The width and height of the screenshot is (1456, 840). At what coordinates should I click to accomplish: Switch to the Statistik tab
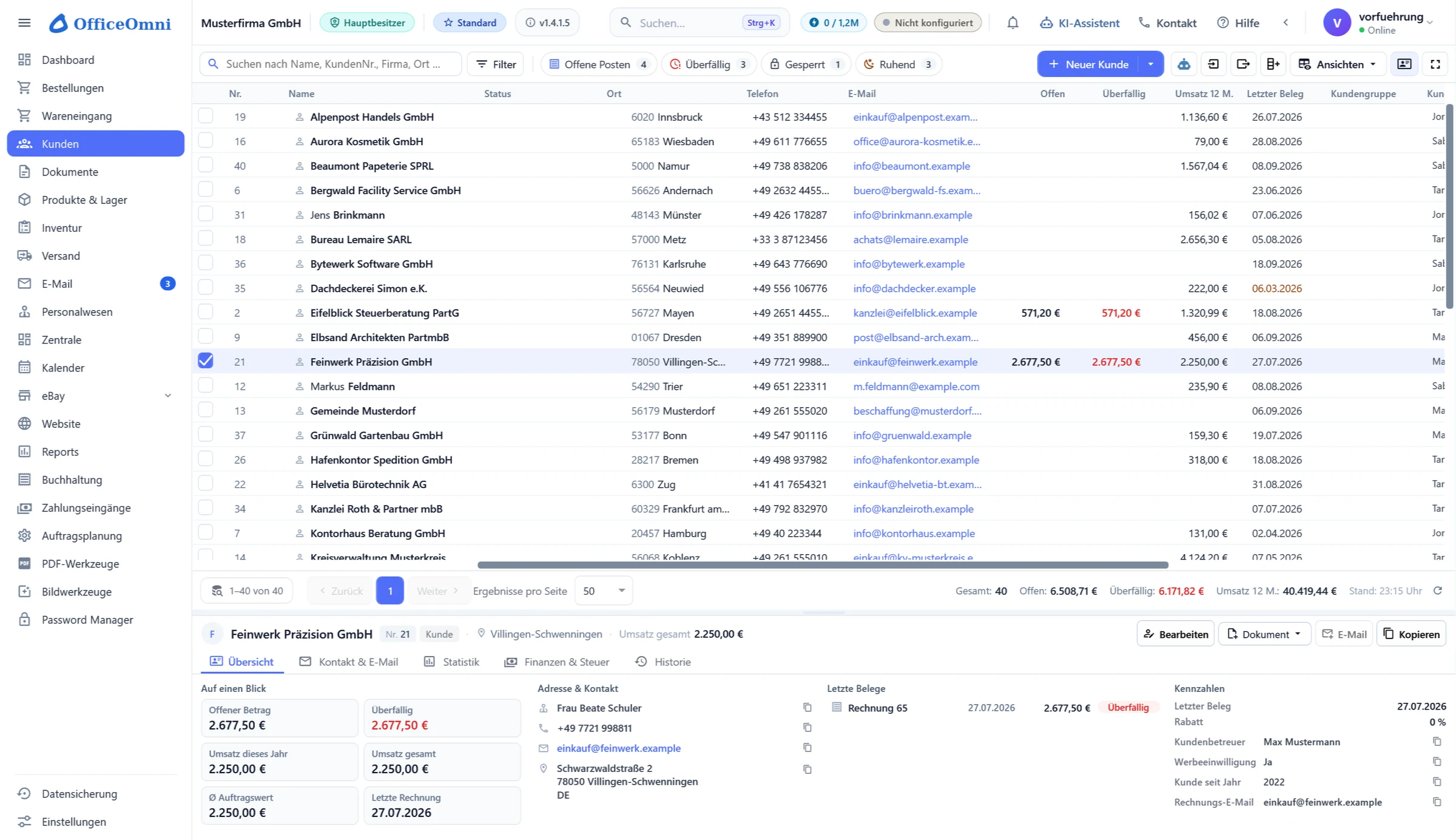pos(451,662)
